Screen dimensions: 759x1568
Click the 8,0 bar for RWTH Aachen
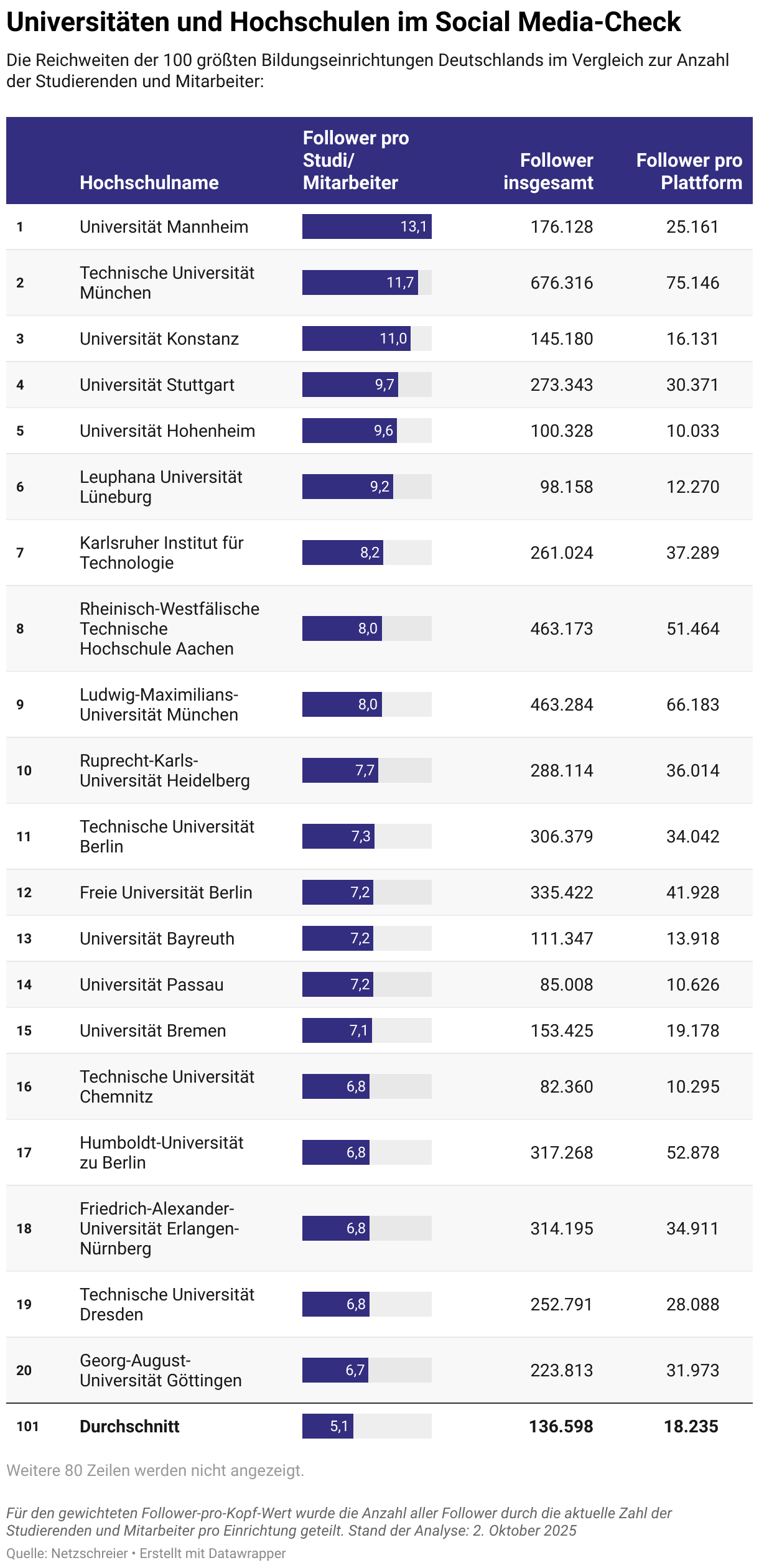point(342,628)
